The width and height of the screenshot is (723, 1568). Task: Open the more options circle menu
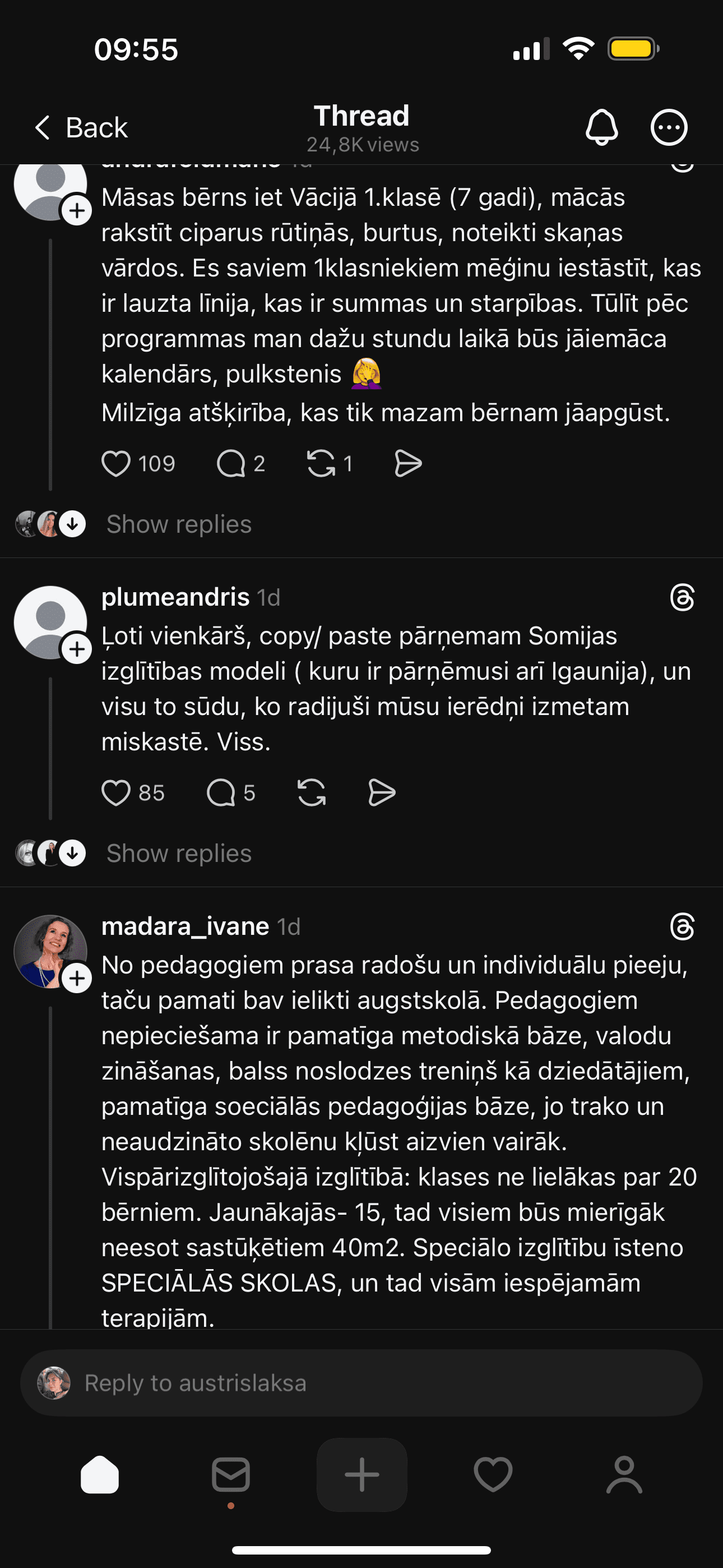(669, 127)
